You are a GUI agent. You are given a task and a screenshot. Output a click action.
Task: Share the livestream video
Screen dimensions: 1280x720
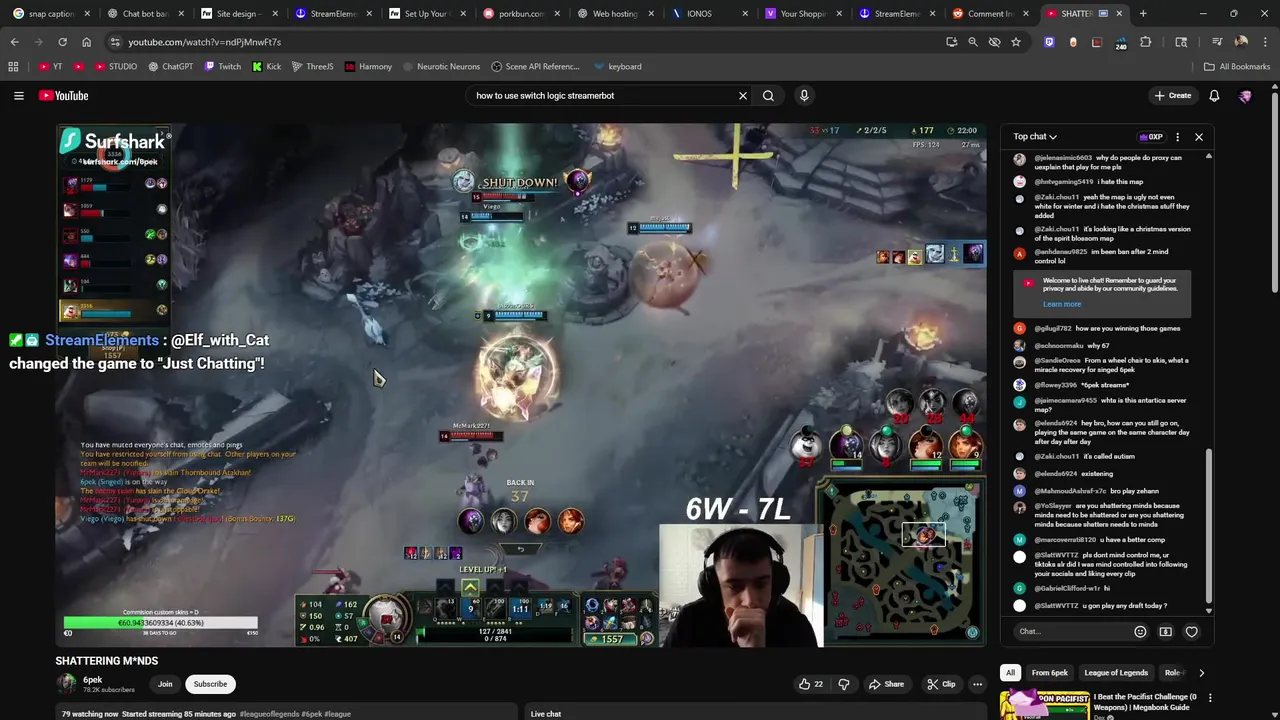click(x=886, y=684)
